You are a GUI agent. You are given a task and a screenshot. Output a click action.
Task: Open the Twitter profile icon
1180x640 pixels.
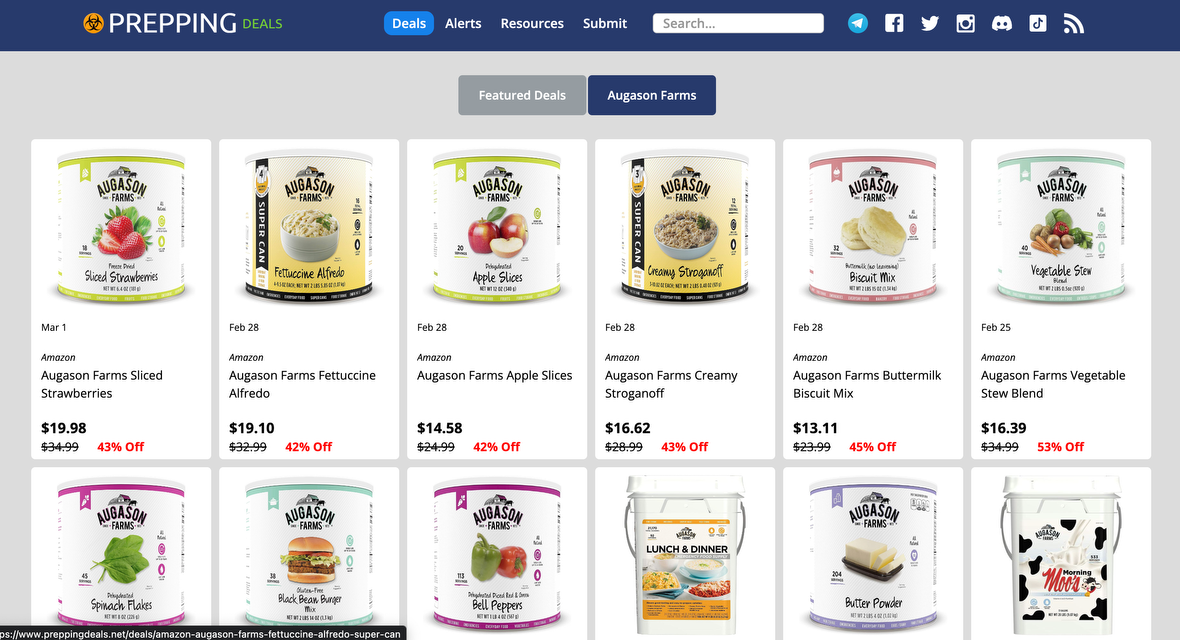[930, 23]
